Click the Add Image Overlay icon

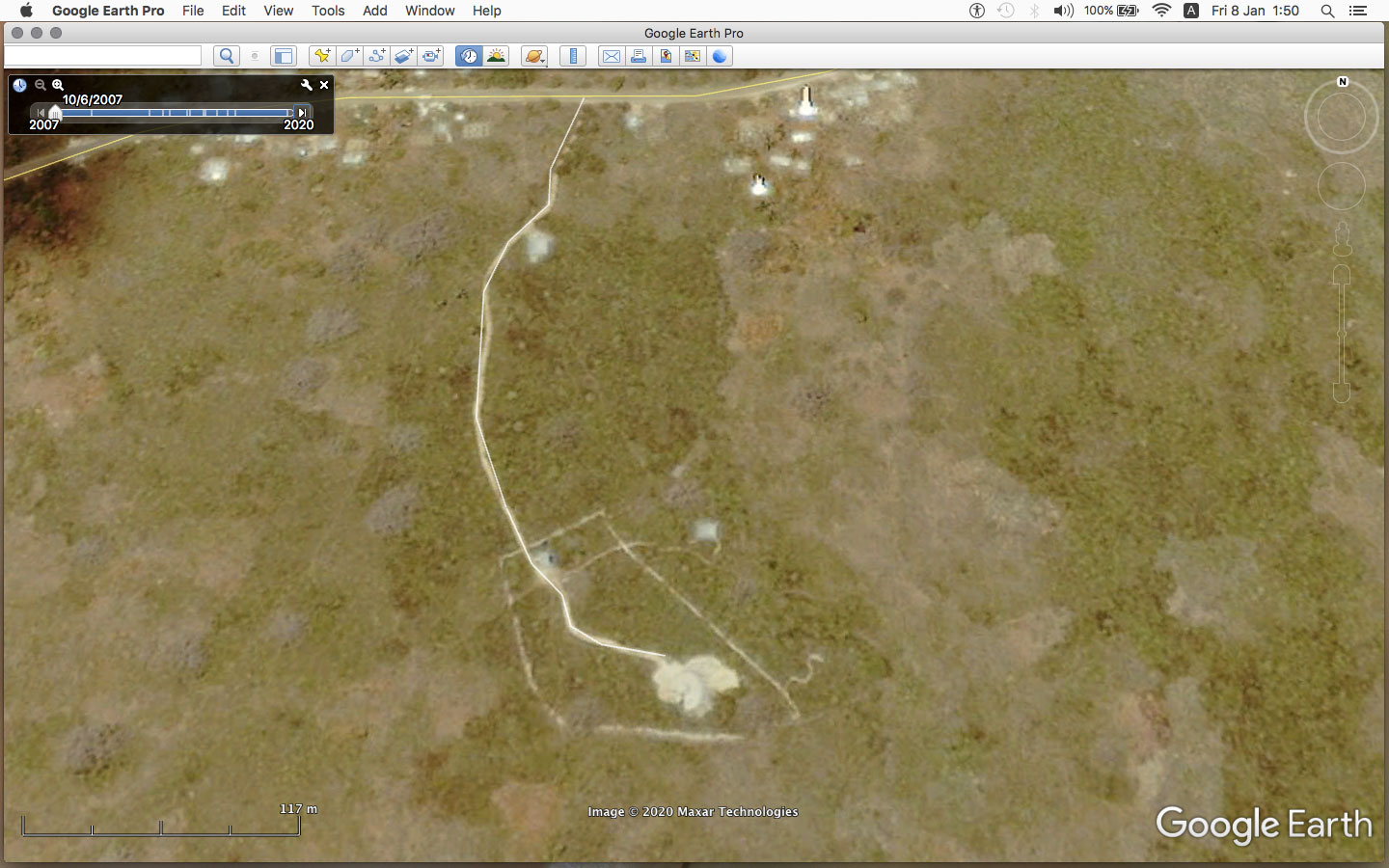click(x=403, y=56)
